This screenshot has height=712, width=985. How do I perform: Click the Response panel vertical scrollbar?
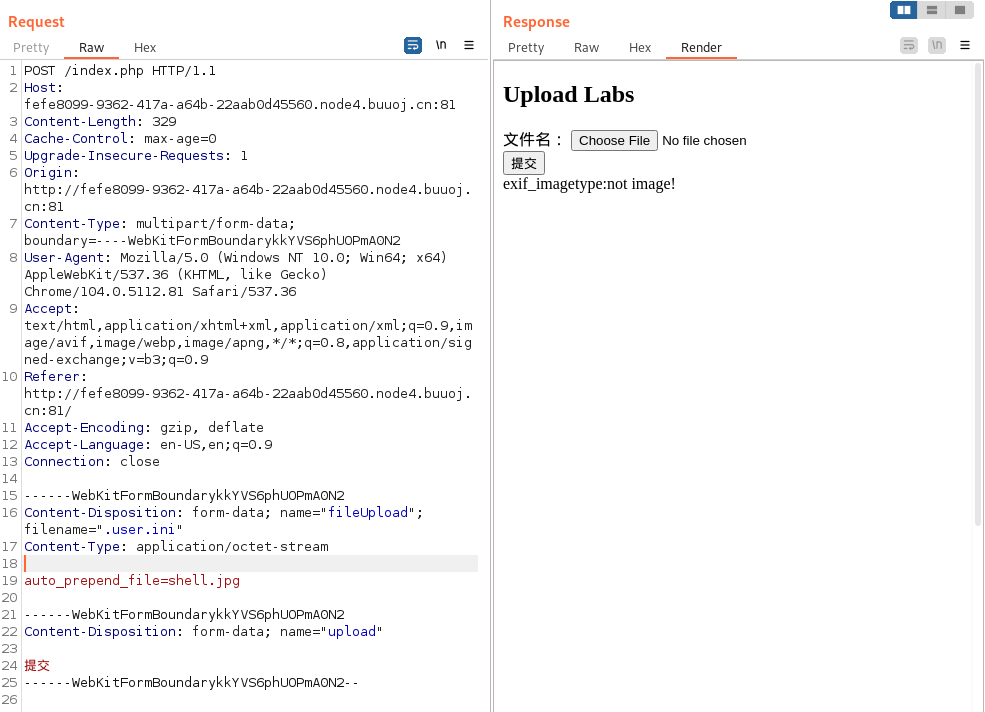pyautogui.click(x=978, y=294)
